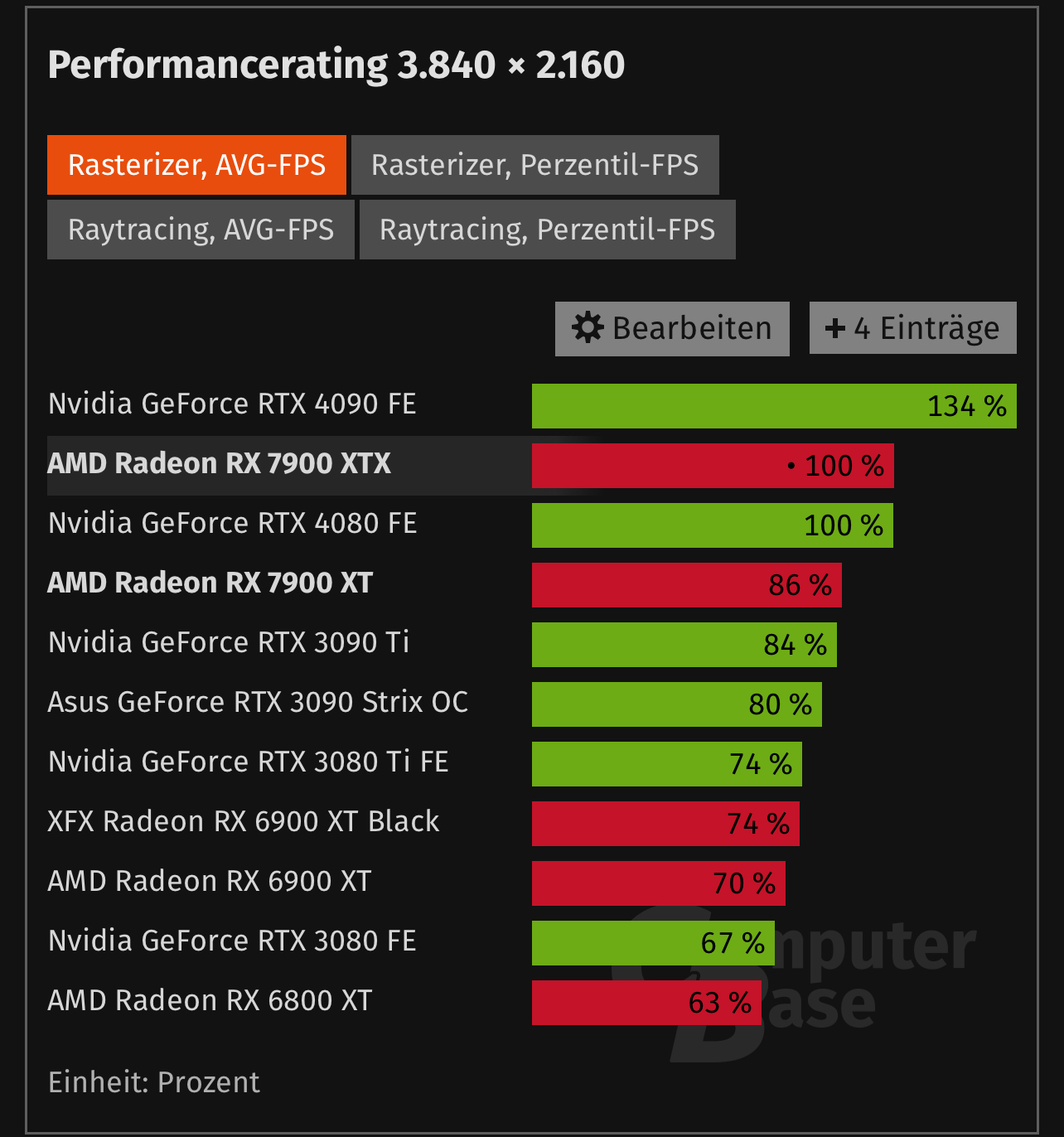1064x1137 pixels.
Task: Select the green 84 % bar of RTX 3090 Ti
Action: [684, 645]
